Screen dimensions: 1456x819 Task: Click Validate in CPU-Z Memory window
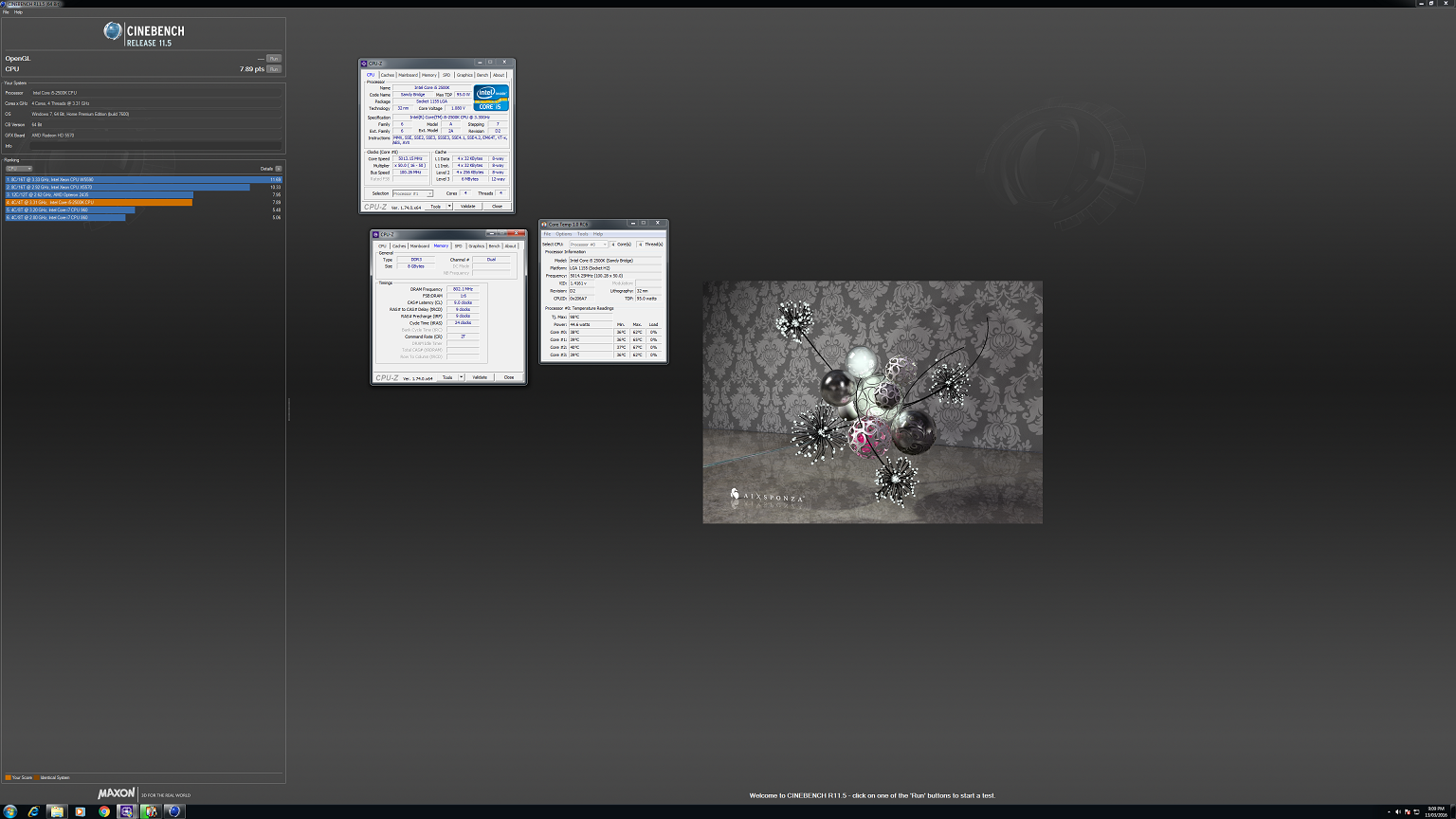click(x=480, y=377)
